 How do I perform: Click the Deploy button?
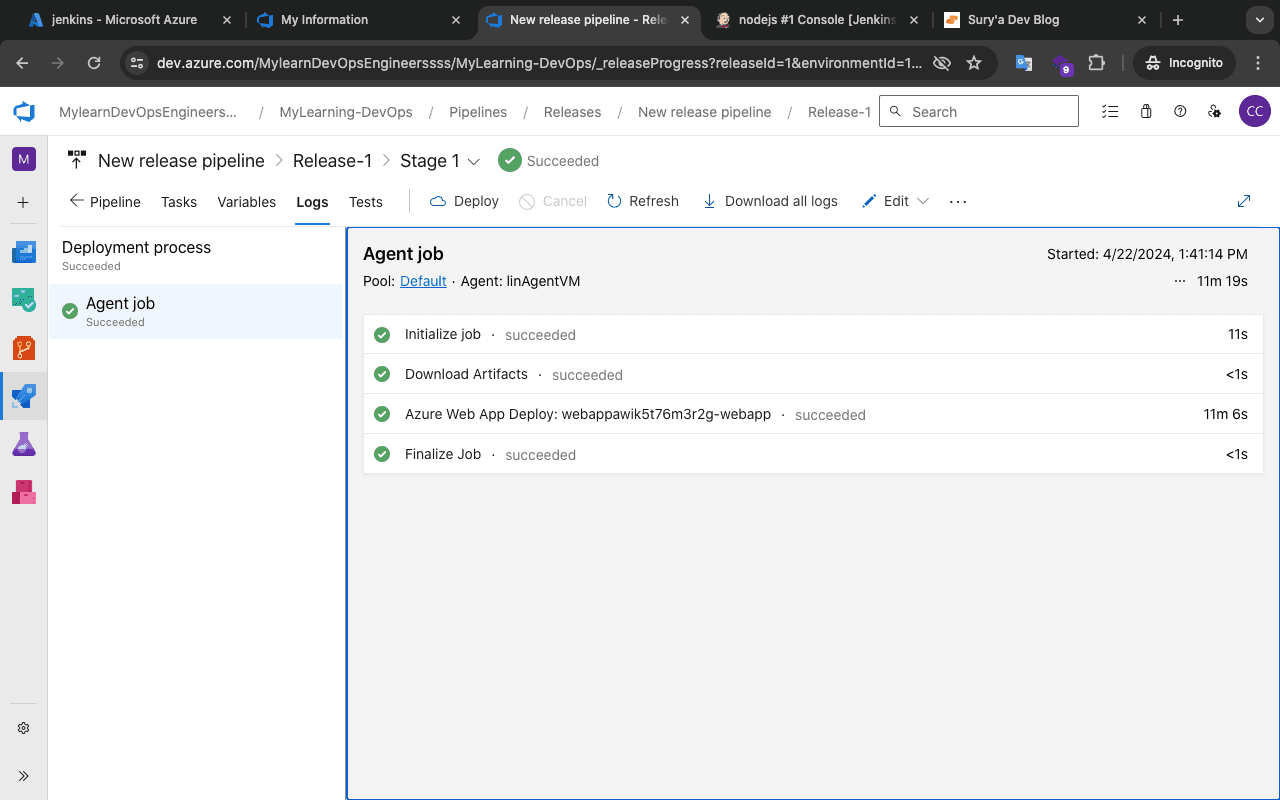(464, 201)
